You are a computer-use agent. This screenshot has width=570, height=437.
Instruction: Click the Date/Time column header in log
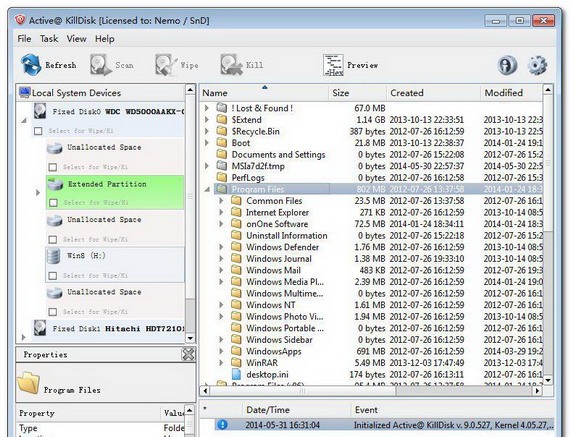[x=296, y=410]
